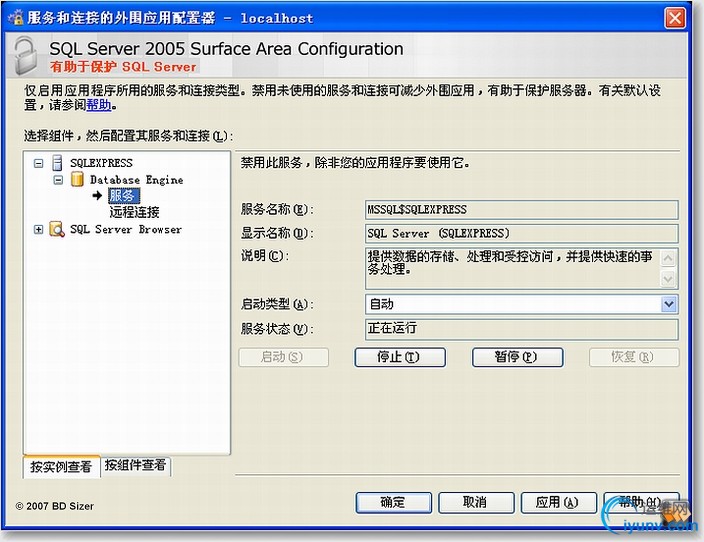Click the 停止(T) button
Viewport: 704px width, 542px height.
click(400, 357)
